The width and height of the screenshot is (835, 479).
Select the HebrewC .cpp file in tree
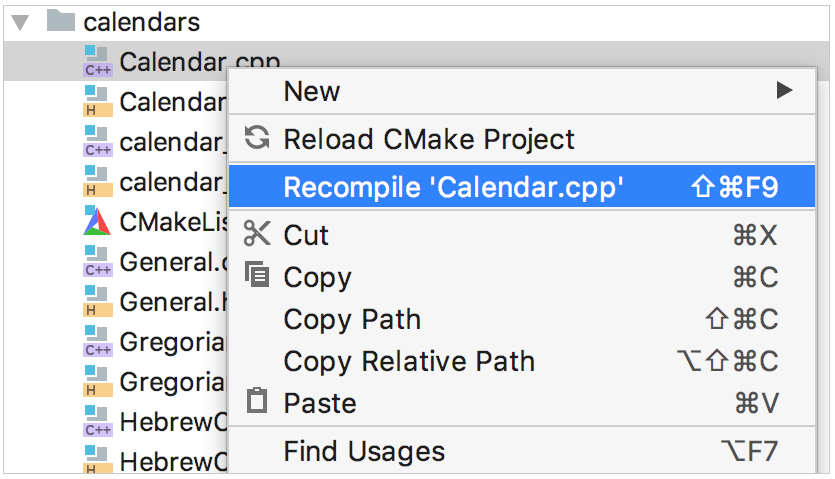[155, 421]
